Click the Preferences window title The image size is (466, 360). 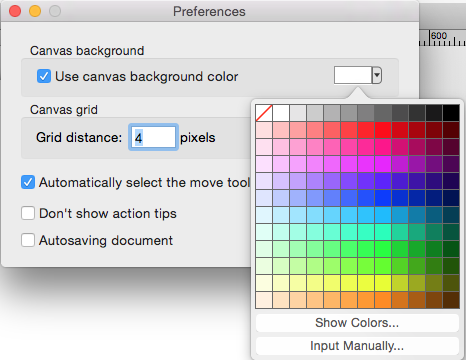(209, 12)
